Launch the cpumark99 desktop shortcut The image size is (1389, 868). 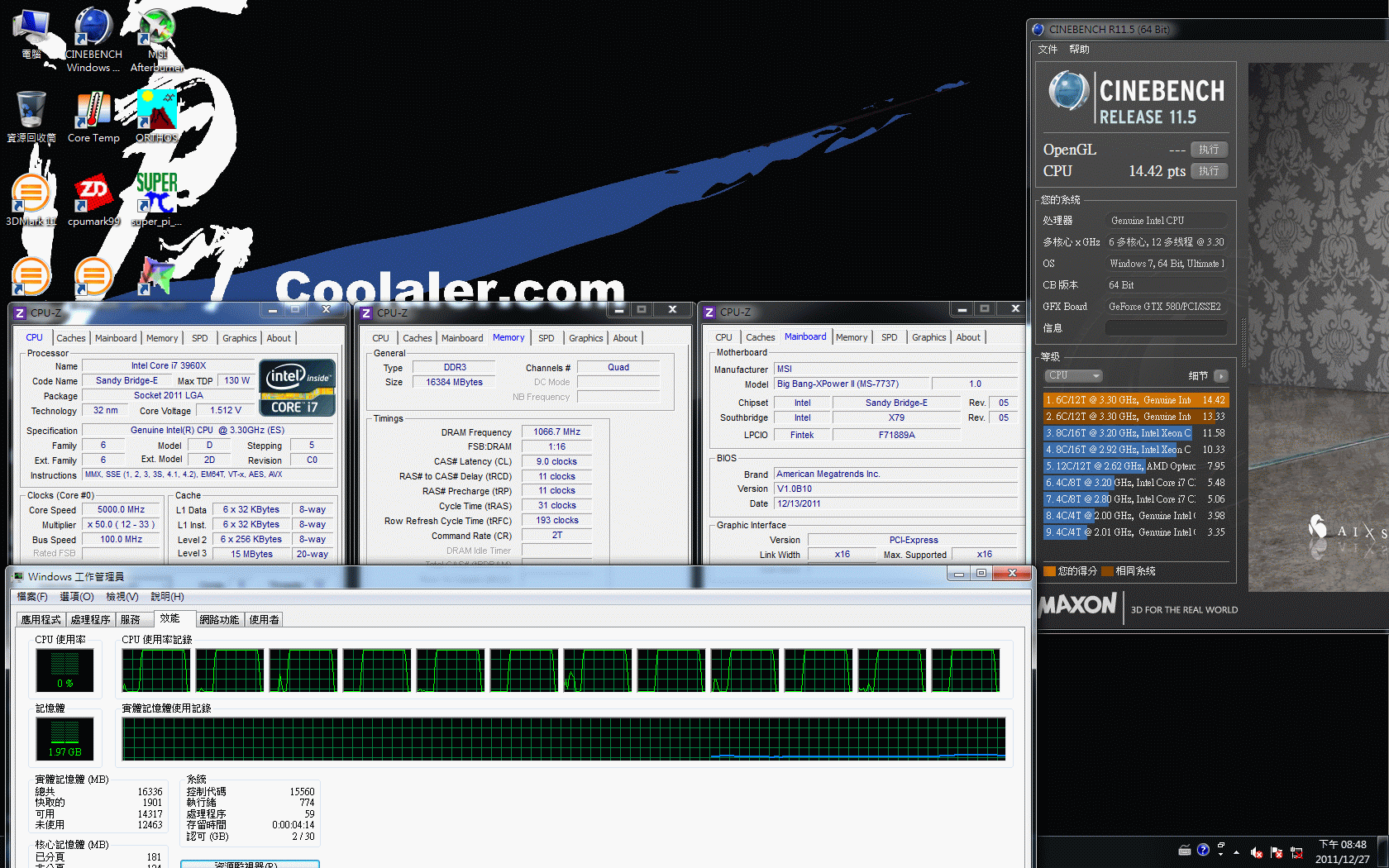point(93,199)
